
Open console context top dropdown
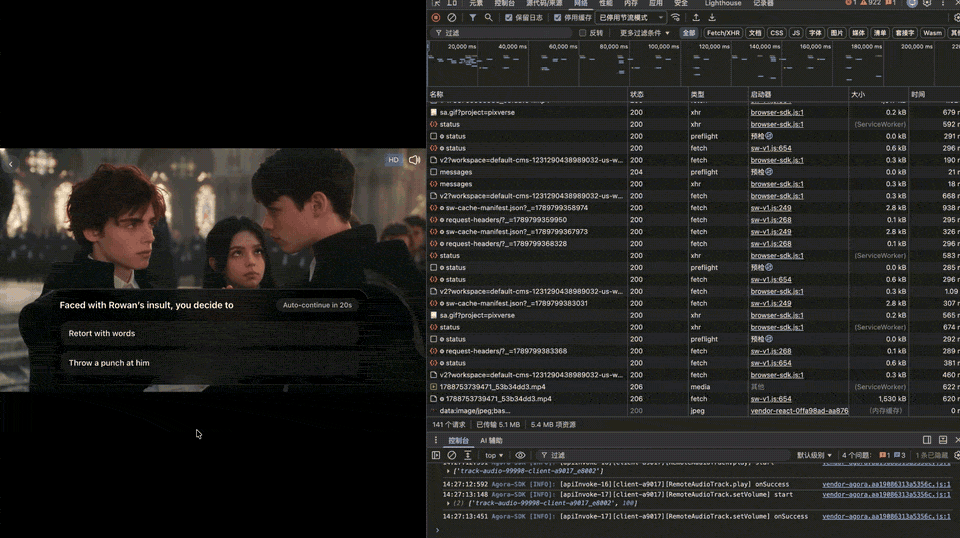pyautogui.click(x=494, y=455)
